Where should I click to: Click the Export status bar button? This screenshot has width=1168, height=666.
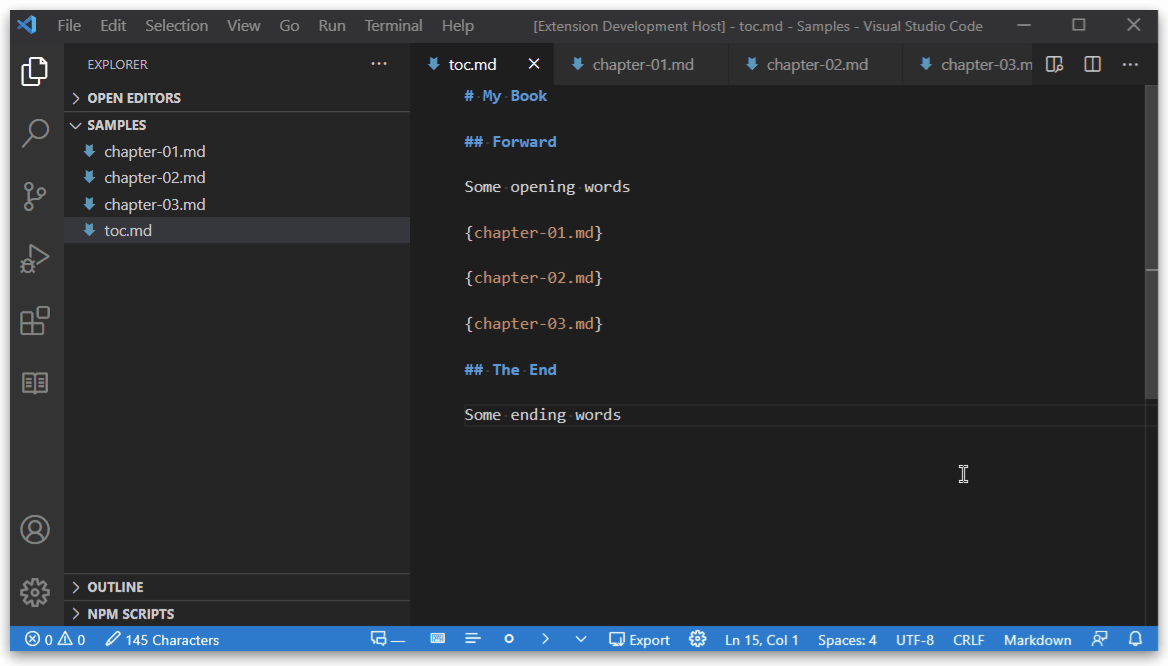coord(639,639)
